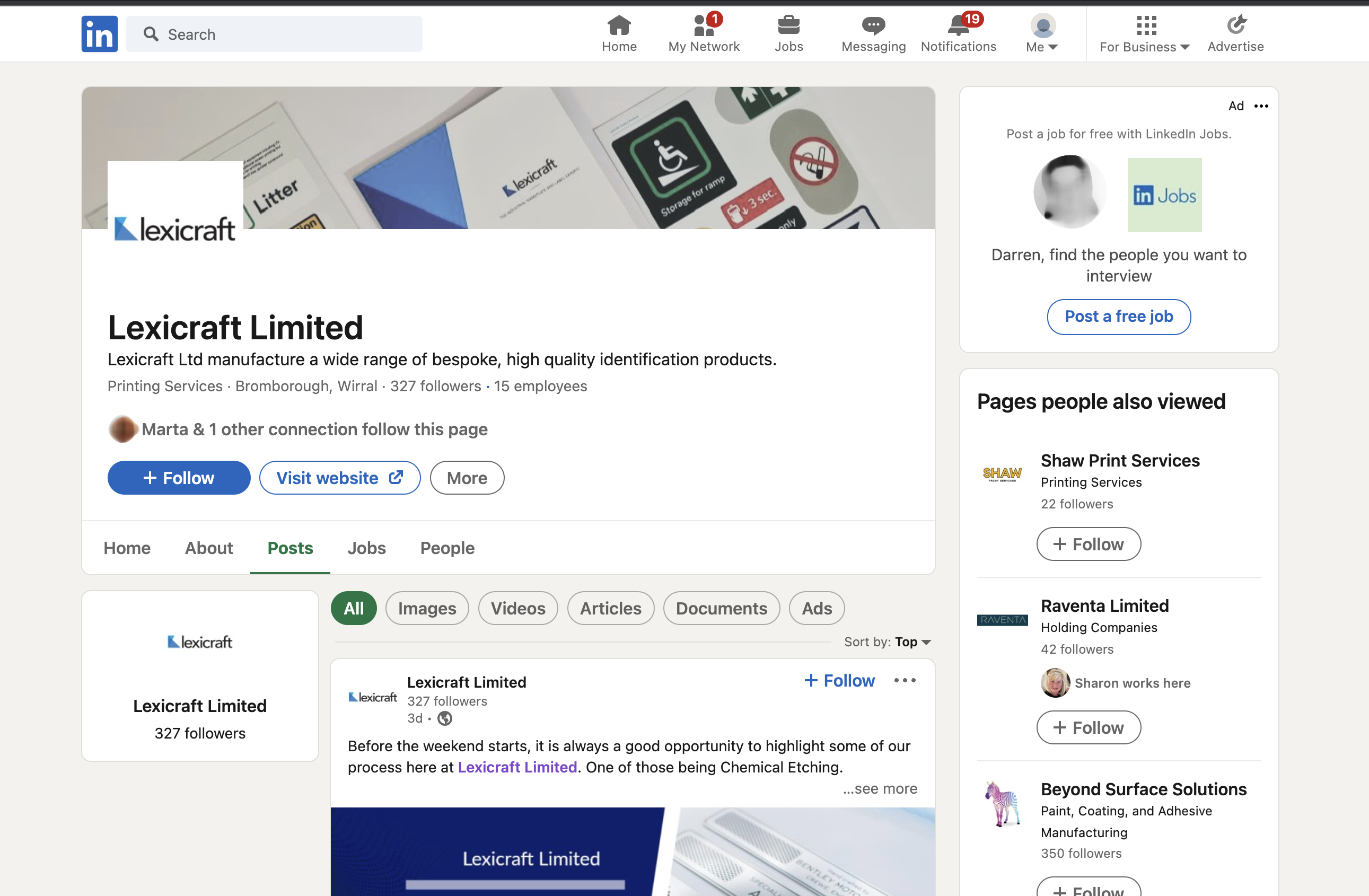
Task: Open the Advertise icon
Action: pyautogui.click(x=1235, y=26)
